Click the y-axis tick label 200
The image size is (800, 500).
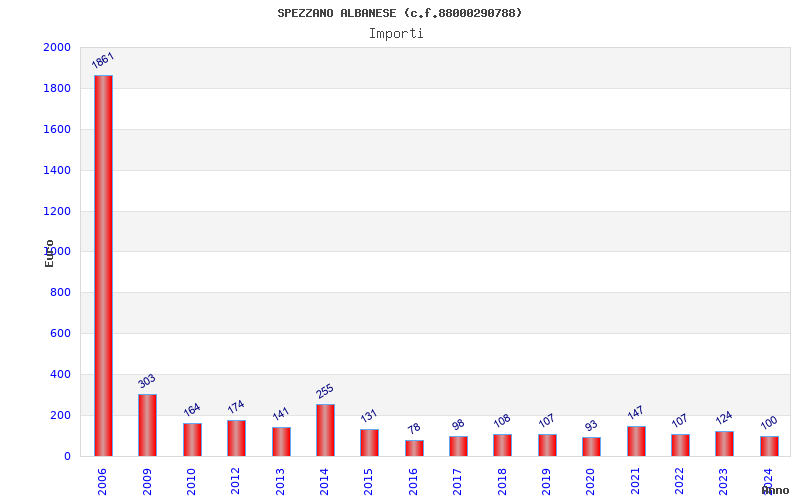click(x=60, y=415)
